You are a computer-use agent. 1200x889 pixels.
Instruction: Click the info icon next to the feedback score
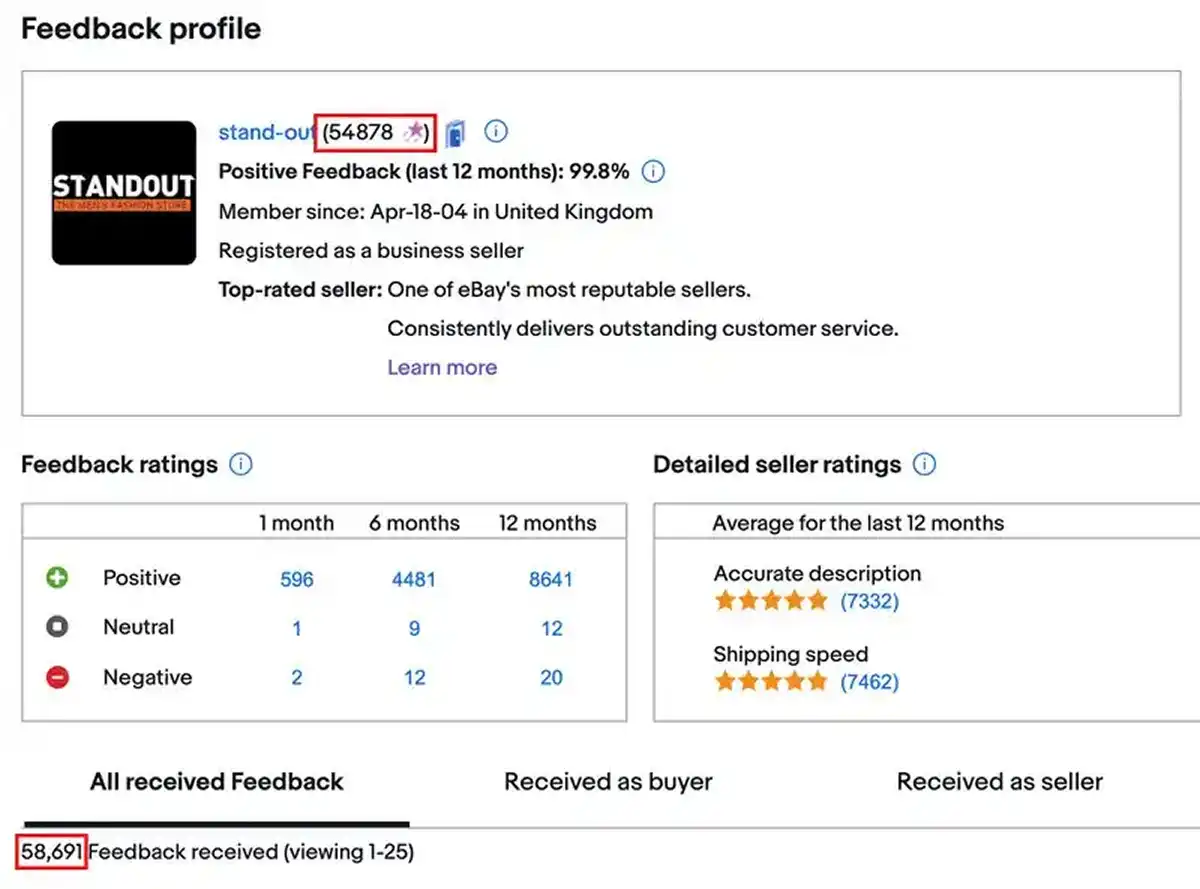[496, 131]
